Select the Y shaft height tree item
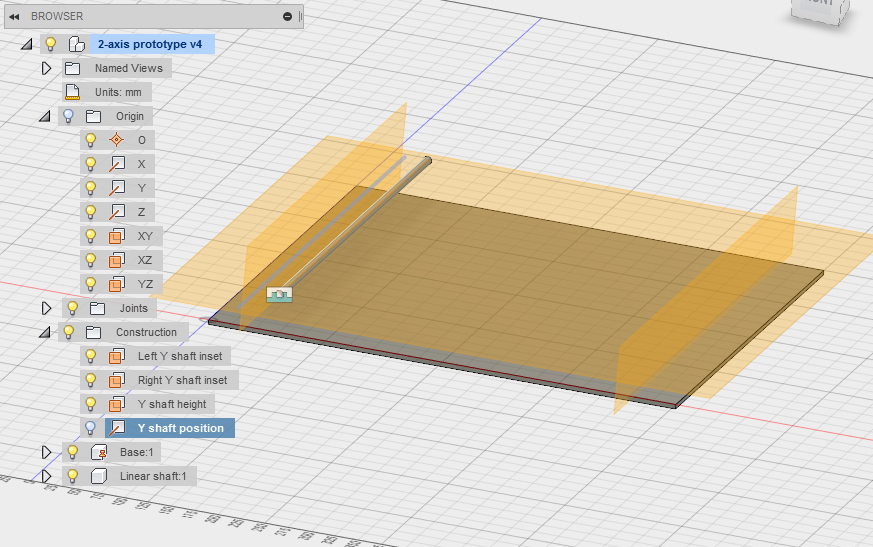The height and width of the screenshot is (547, 873). [171, 404]
